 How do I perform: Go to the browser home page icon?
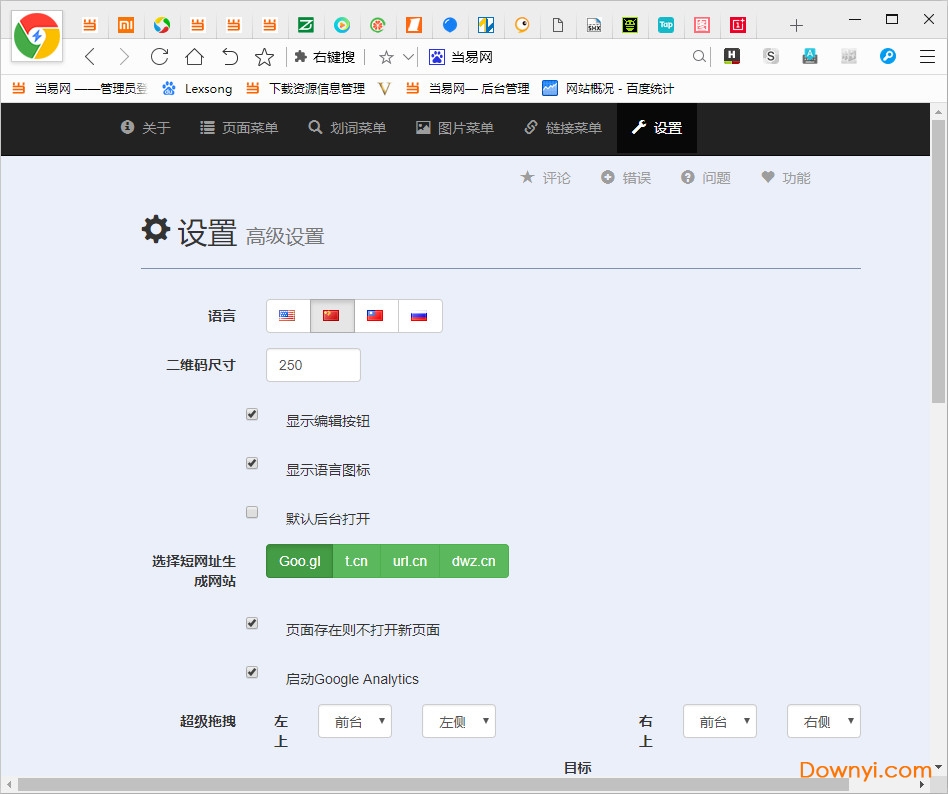coord(194,57)
